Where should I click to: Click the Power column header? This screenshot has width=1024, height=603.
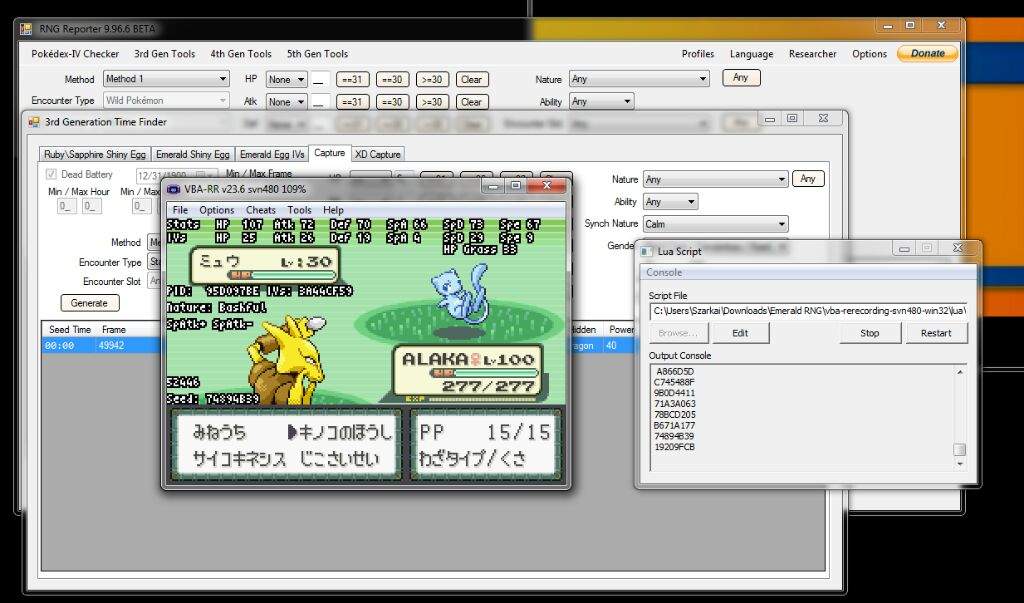tap(621, 329)
